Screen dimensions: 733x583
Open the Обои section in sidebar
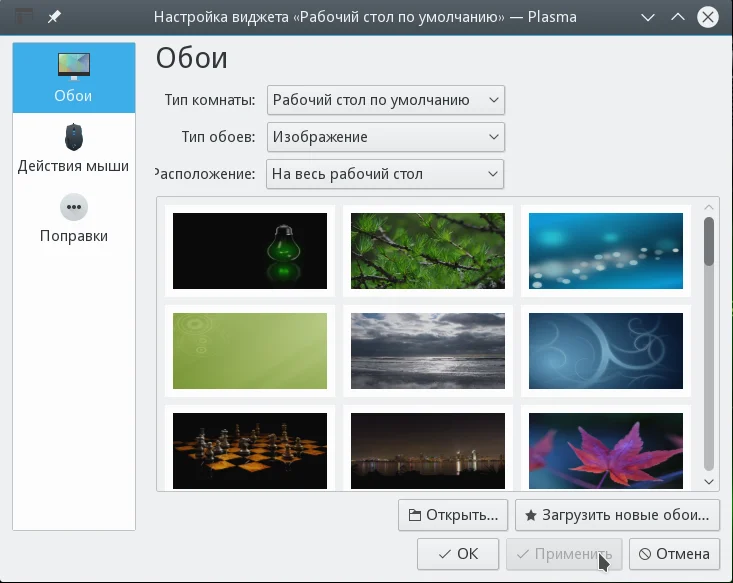[74, 78]
